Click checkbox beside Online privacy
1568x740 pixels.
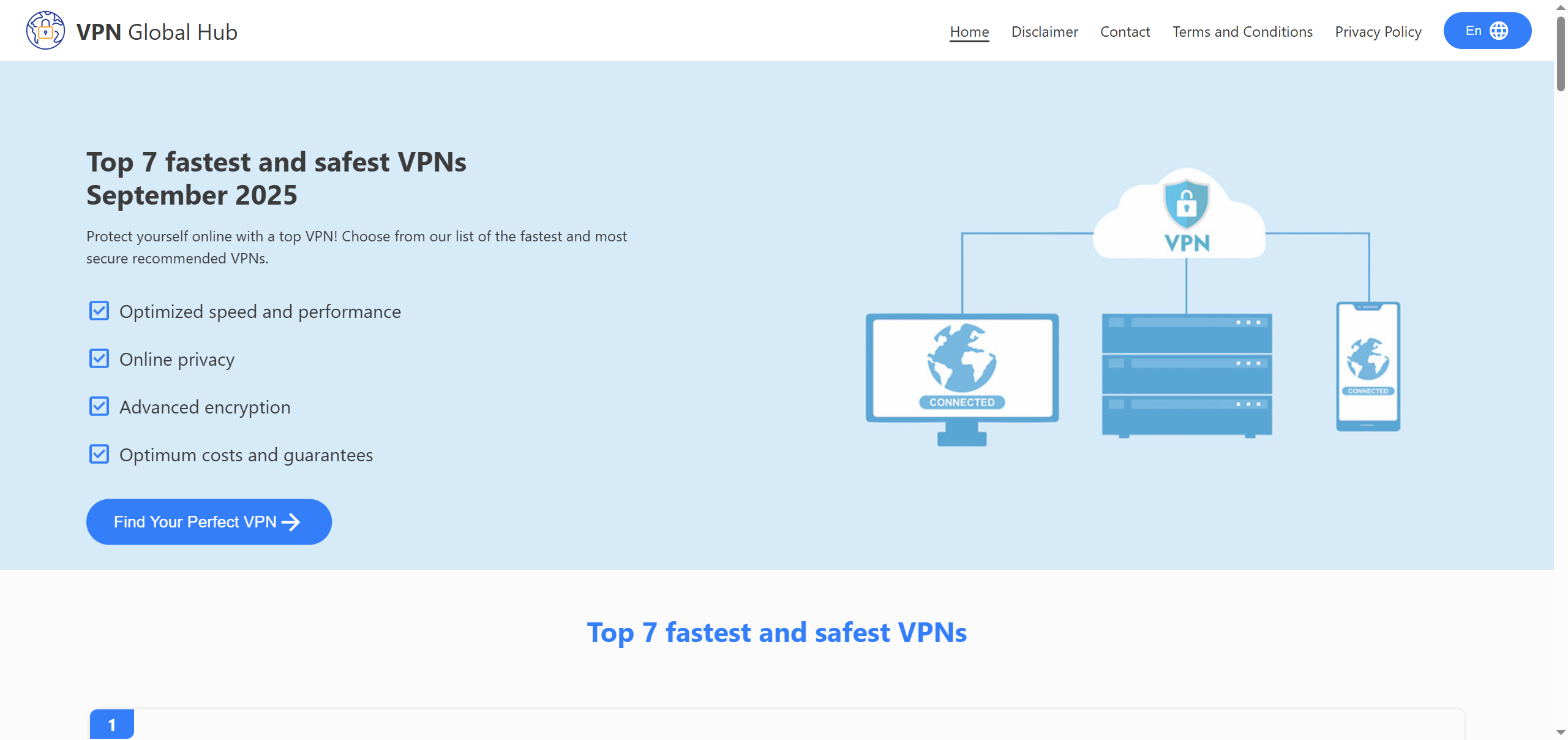[99, 359]
